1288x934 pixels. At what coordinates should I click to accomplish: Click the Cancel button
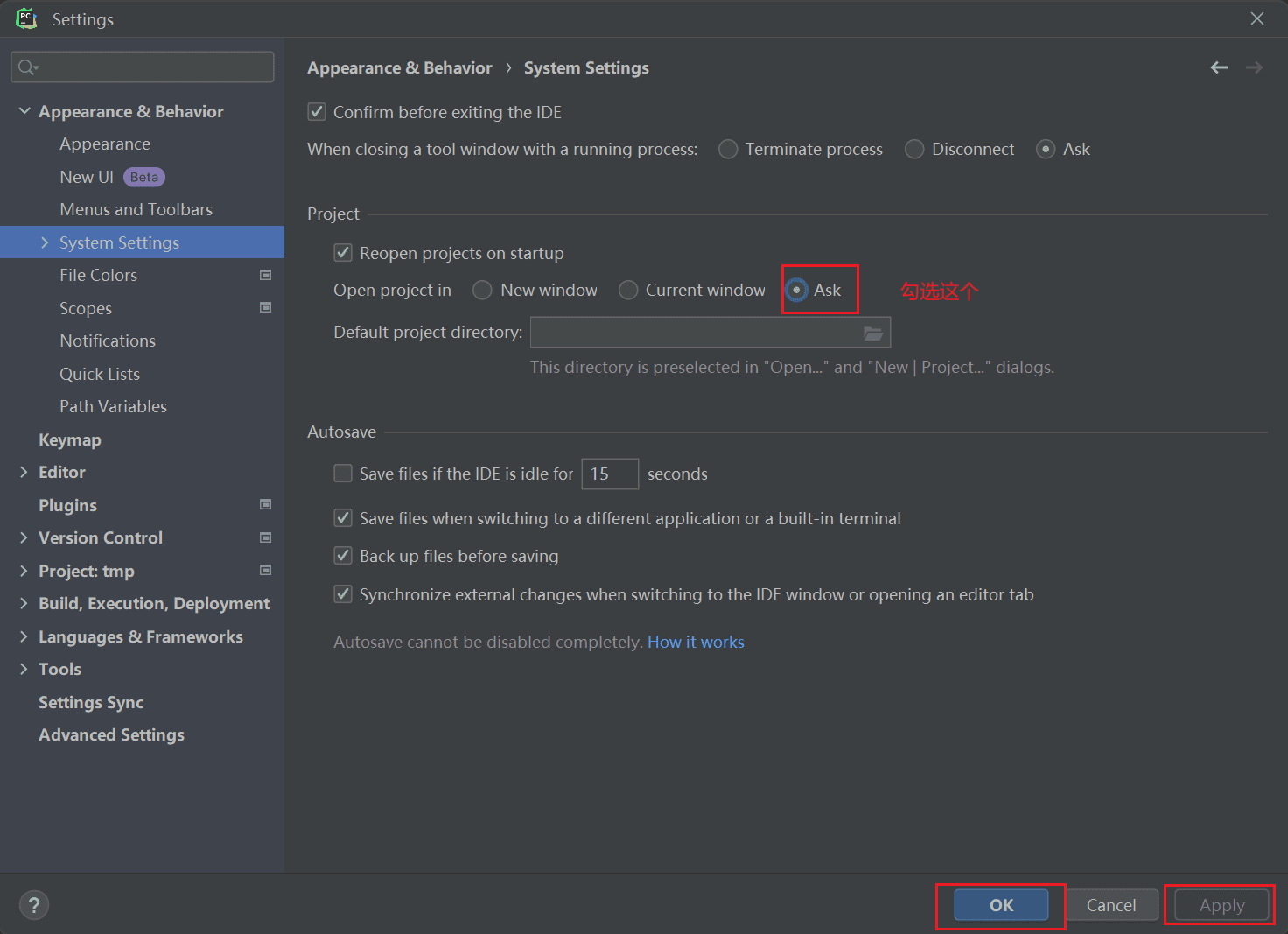point(1111,905)
